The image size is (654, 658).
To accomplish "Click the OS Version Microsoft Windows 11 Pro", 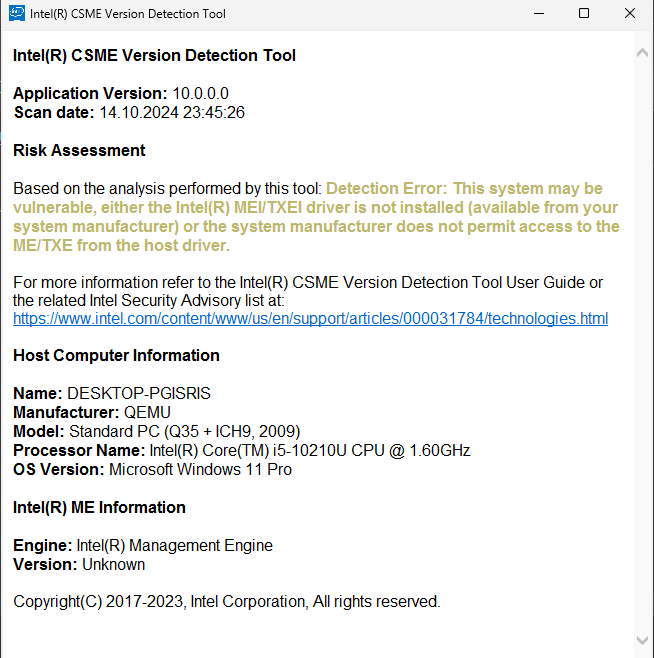I will [x=200, y=469].
